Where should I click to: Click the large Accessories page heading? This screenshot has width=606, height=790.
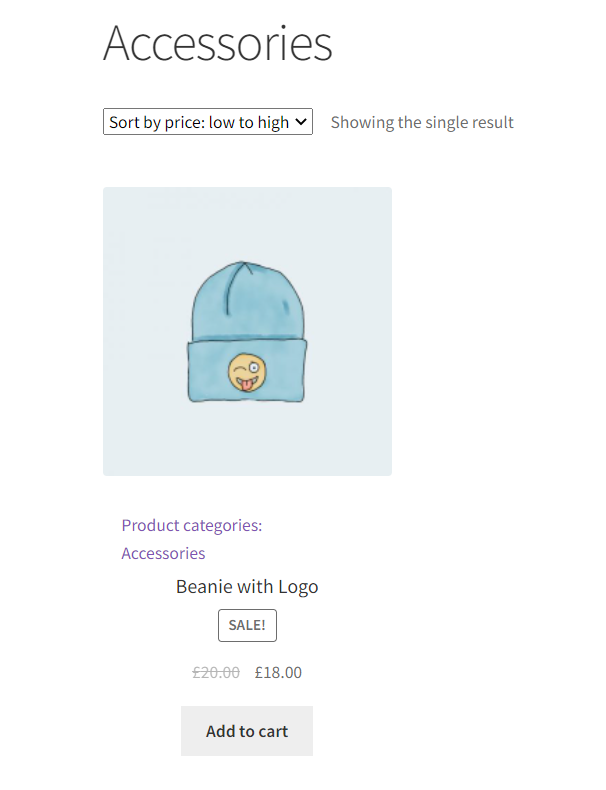coord(218,43)
